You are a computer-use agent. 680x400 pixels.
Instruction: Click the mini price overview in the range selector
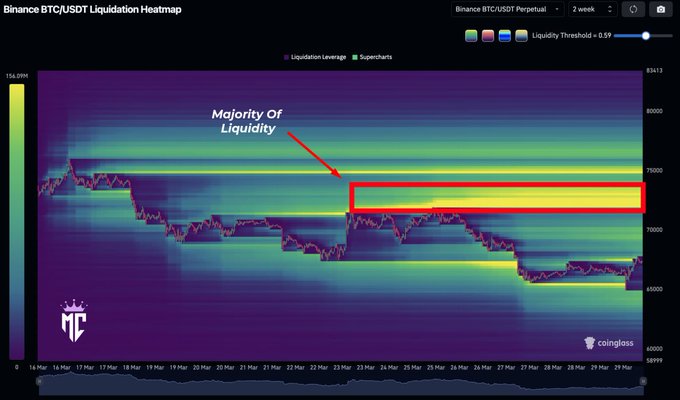tap(341, 384)
